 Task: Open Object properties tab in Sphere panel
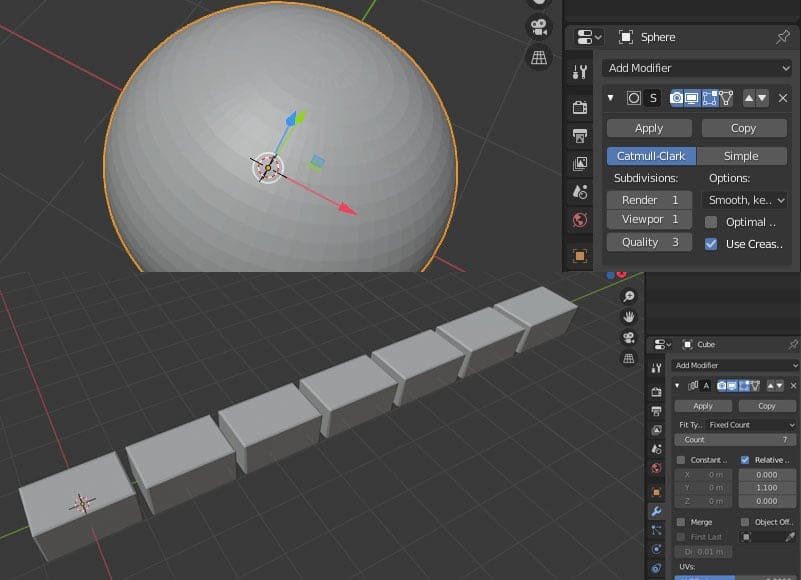point(579,256)
